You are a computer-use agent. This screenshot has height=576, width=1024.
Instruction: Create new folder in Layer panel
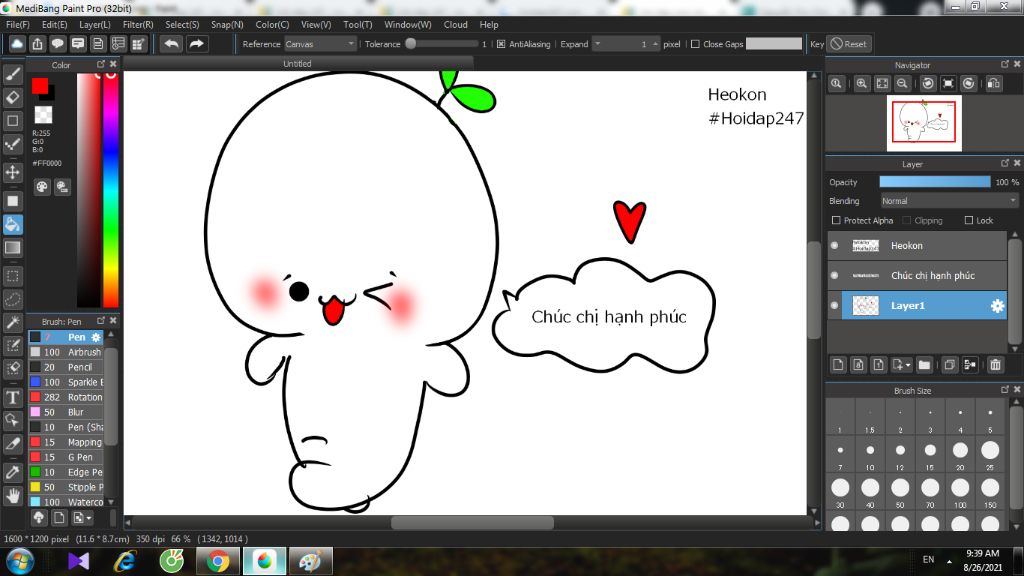tap(924, 364)
